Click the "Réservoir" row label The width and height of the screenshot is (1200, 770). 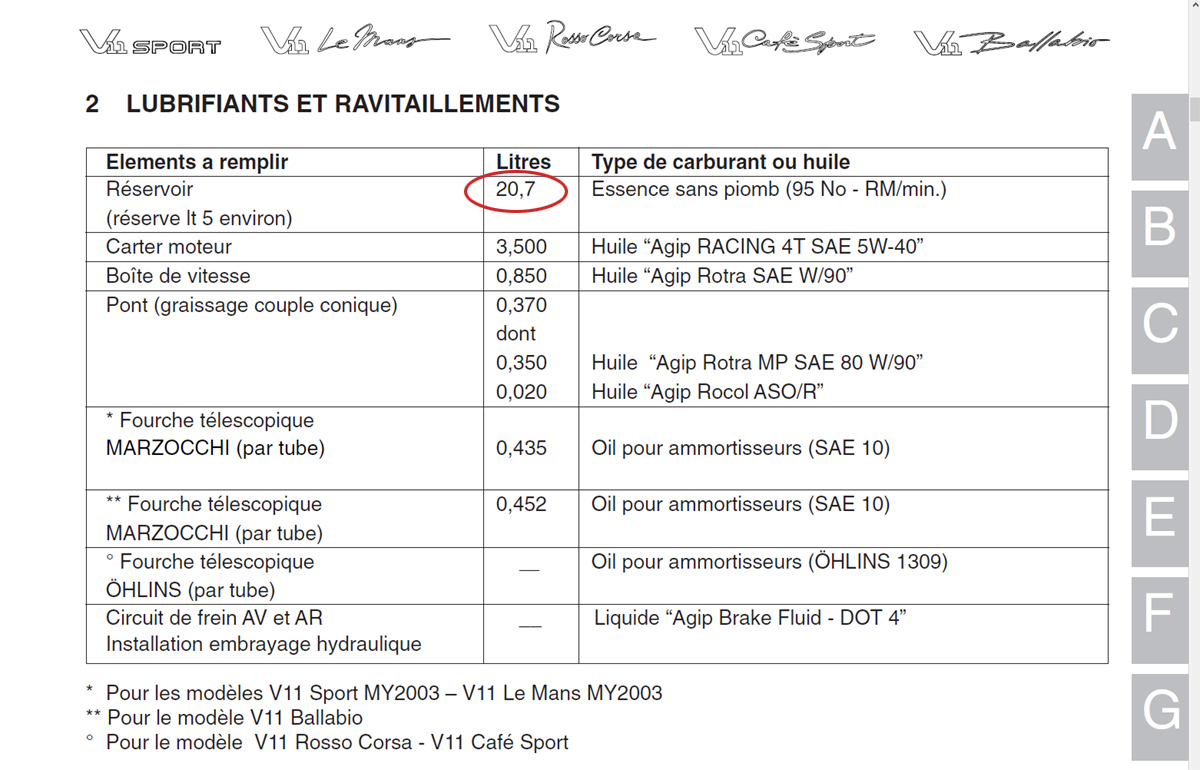pos(149,189)
